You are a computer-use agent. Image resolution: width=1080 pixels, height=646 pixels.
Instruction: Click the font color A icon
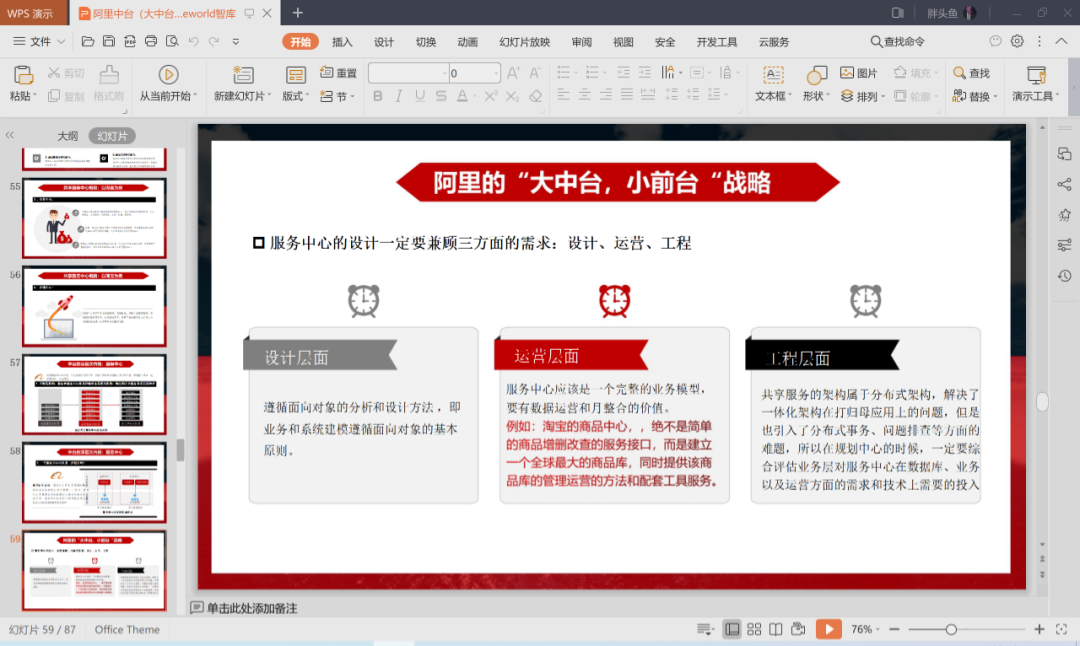(462, 96)
